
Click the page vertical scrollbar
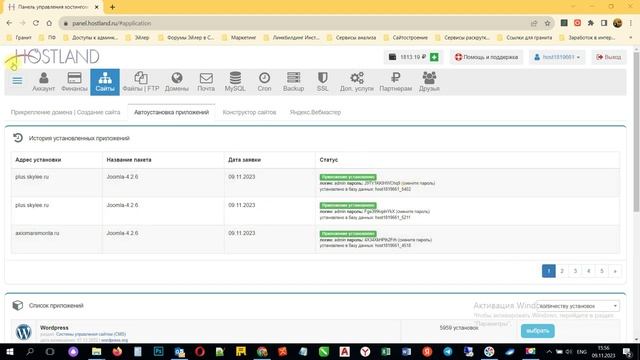point(636,132)
